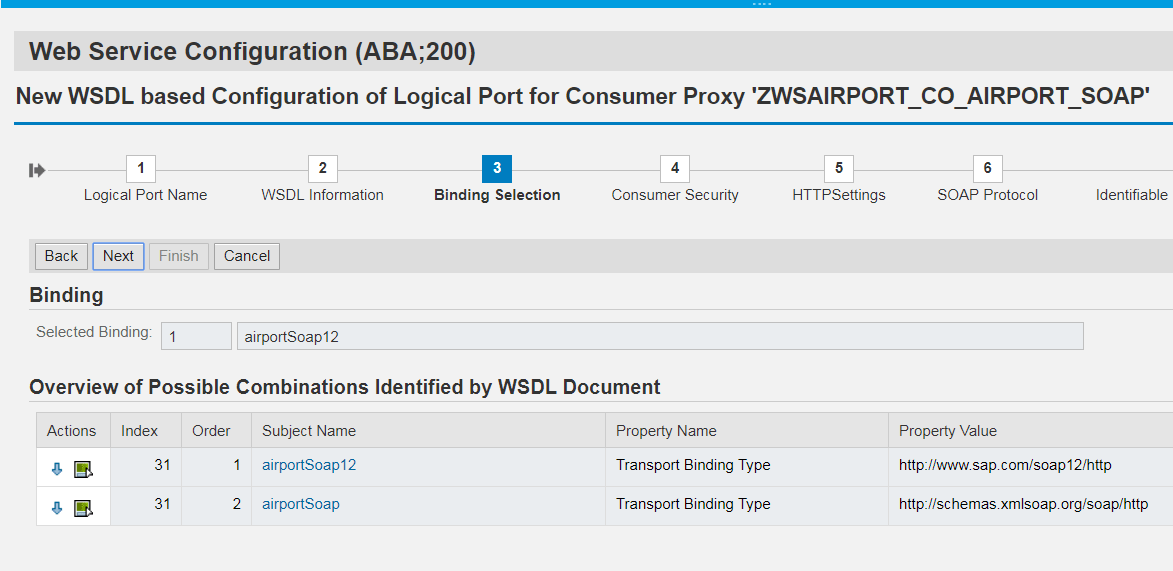Switch to step 5 HTTPSettings
The image size is (1173, 571).
tap(839, 169)
